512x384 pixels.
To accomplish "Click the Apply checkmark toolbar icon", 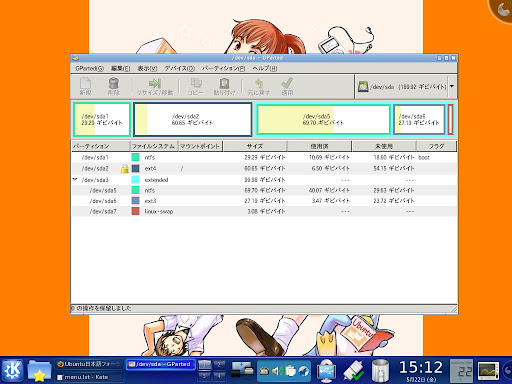I will (x=287, y=83).
